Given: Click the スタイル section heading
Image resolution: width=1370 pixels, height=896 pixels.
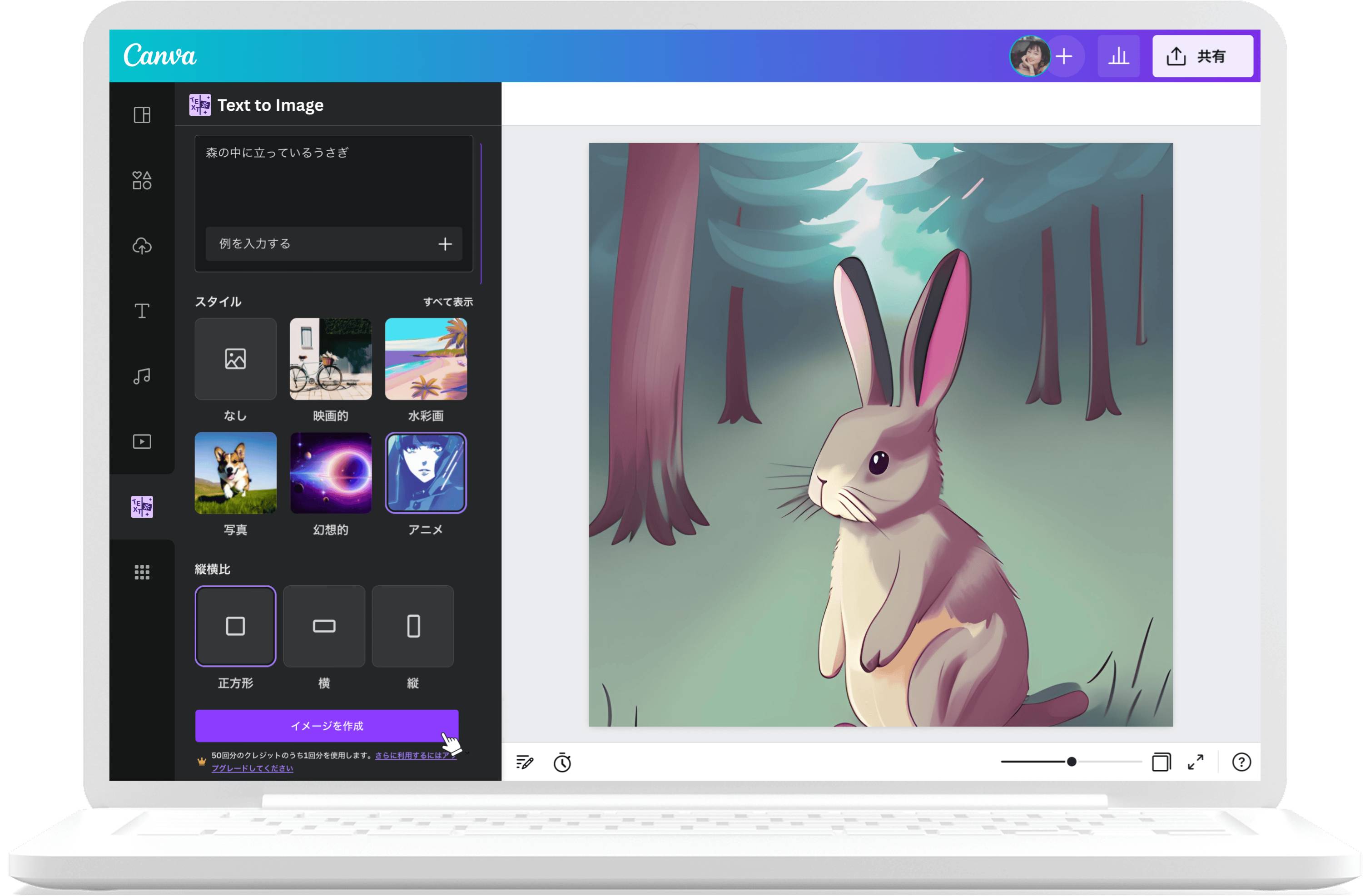Looking at the screenshot, I should tap(218, 302).
